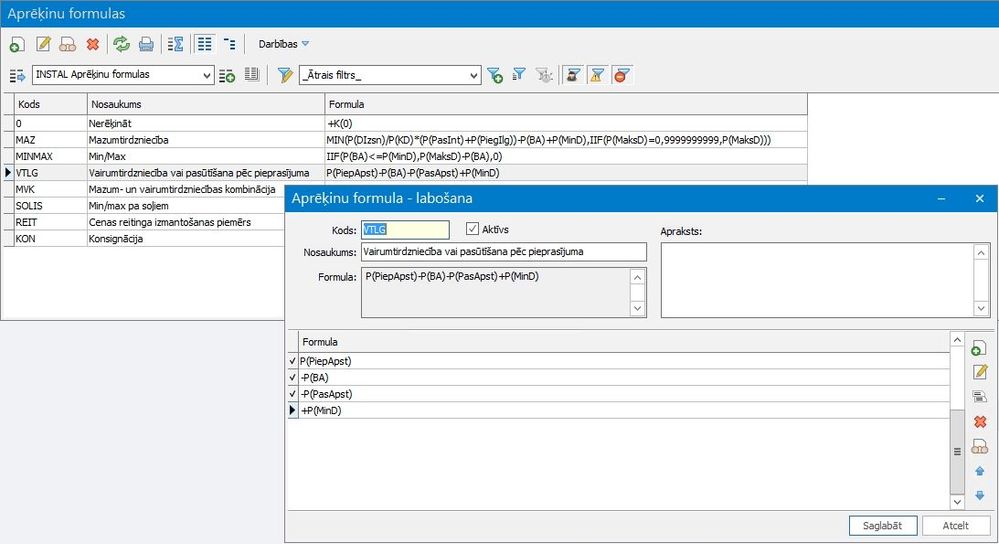The height and width of the screenshot is (544, 999).
Task: Click the copy row icon in dialog sidebar
Action: pos(980,397)
